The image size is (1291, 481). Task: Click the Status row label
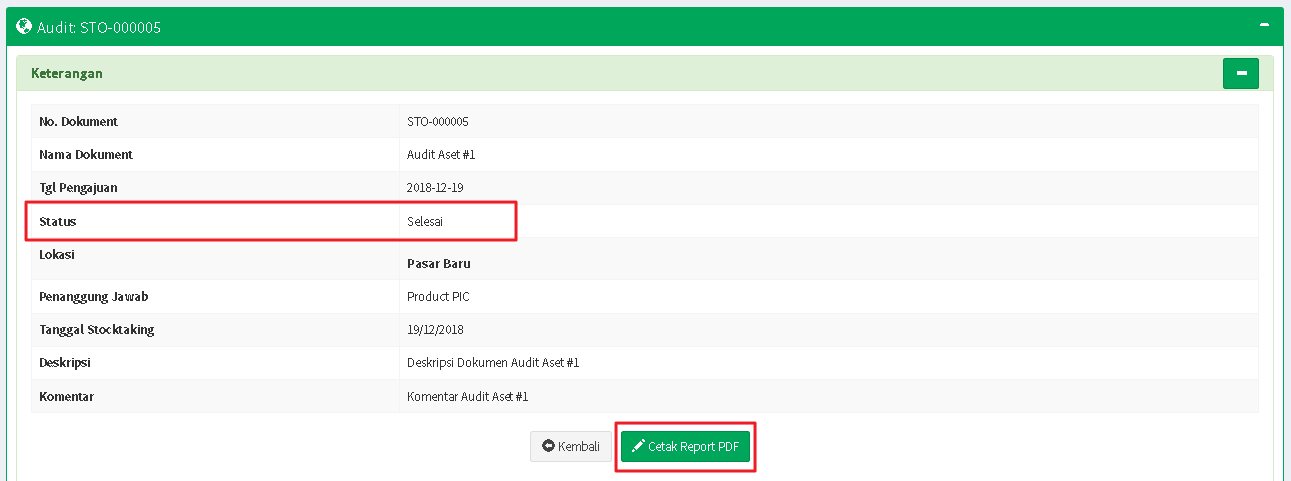(x=58, y=221)
